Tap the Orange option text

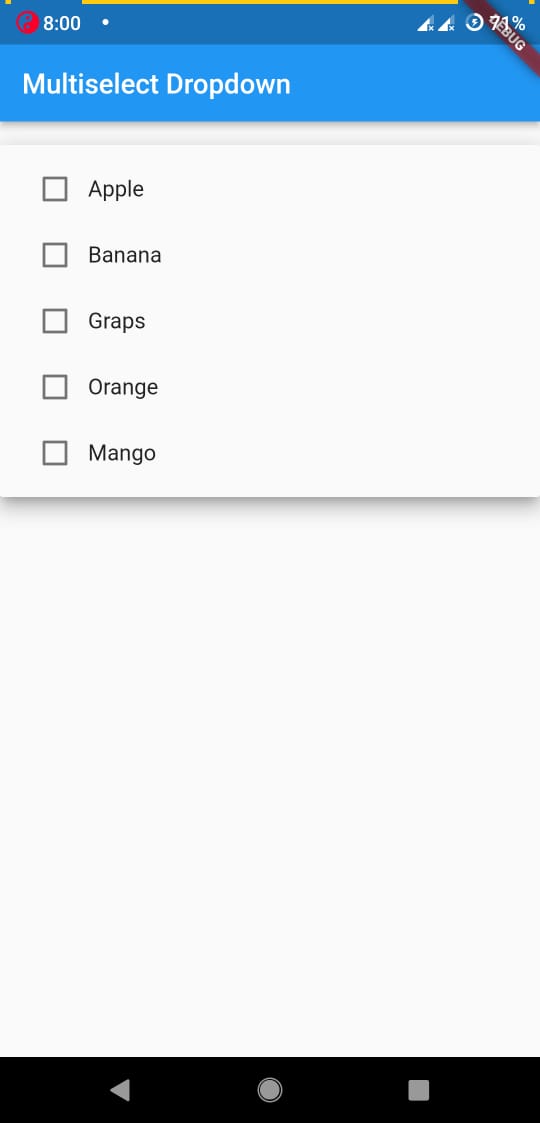click(123, 387)
